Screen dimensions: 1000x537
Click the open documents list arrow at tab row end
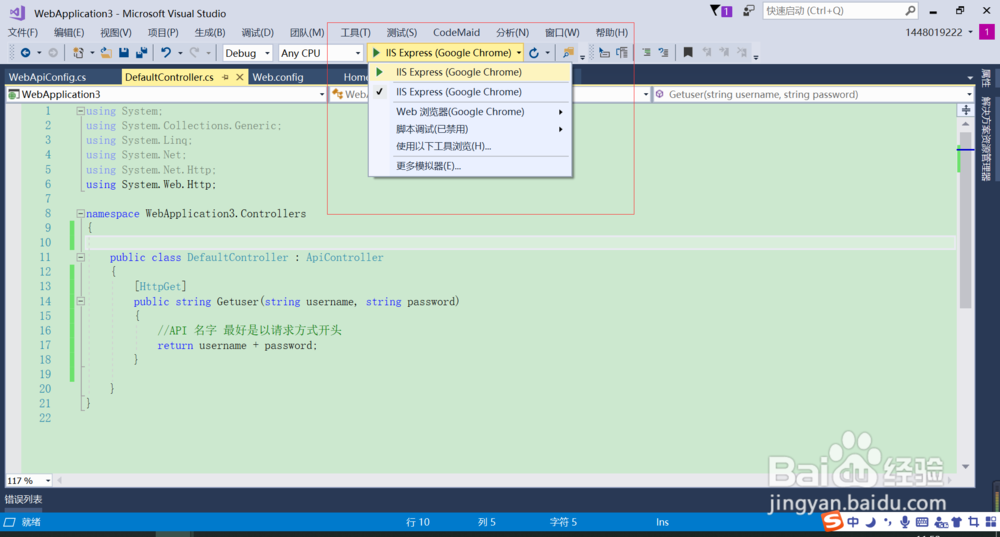pyautogui.click(x=969, y=78)
